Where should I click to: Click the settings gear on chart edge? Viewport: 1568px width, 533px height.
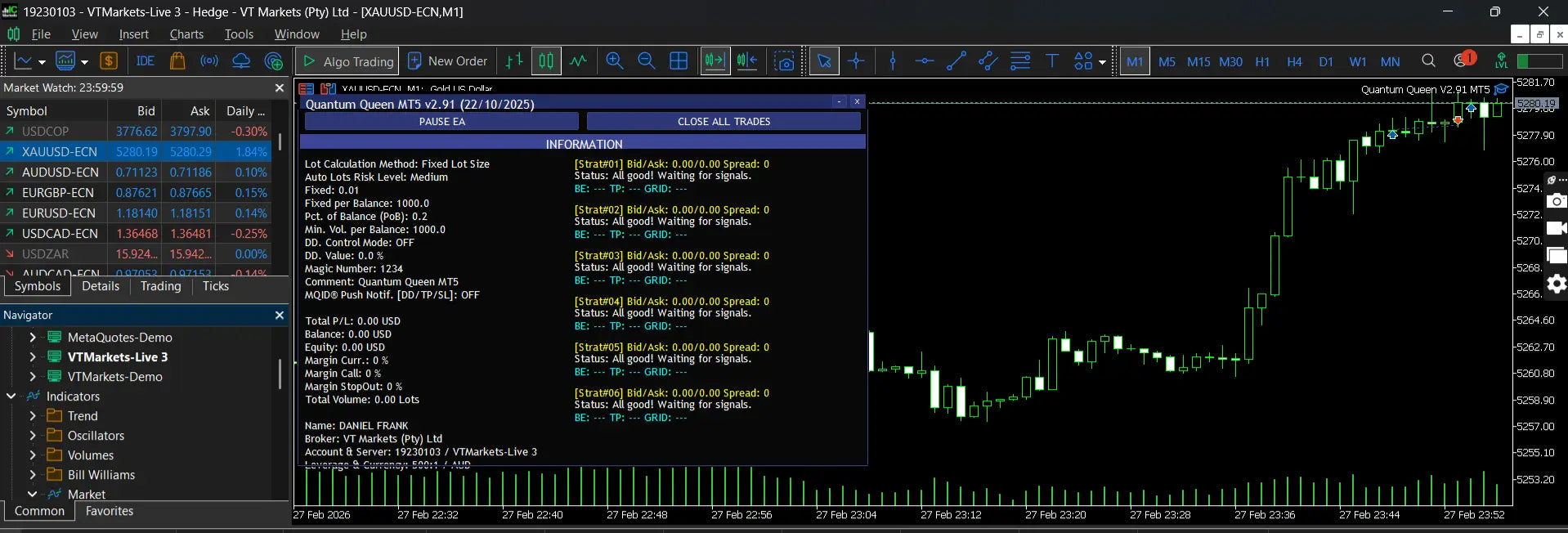1557,284
